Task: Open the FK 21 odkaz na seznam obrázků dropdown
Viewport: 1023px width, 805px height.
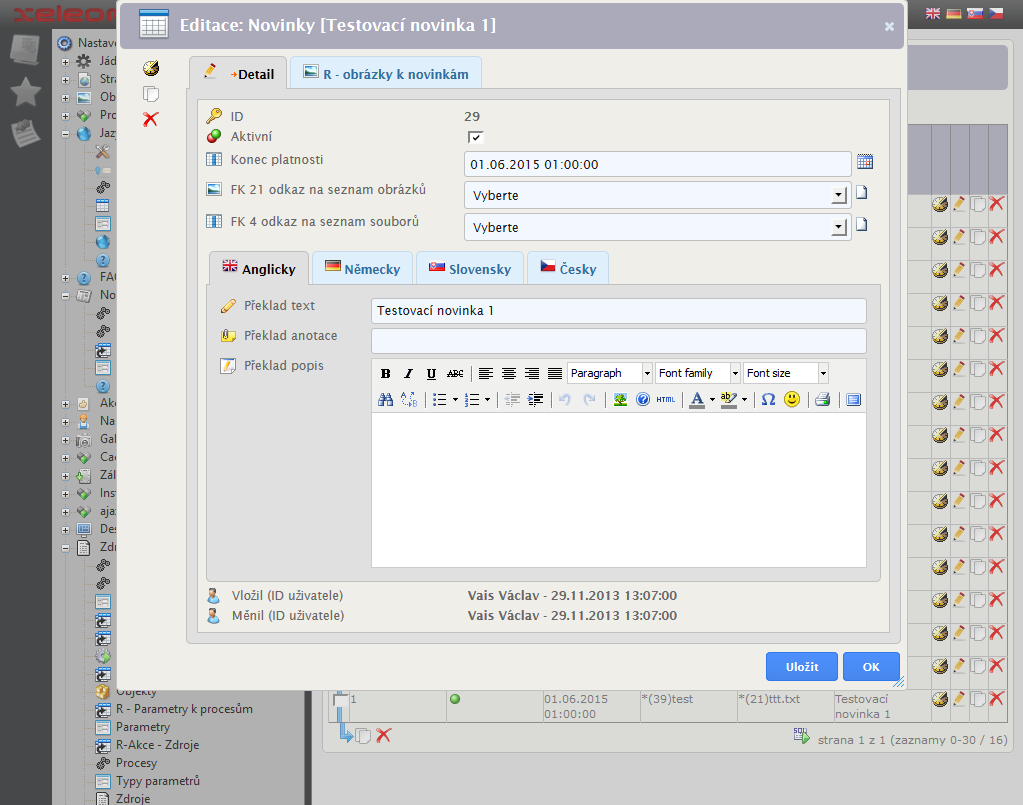Action: 838,196
